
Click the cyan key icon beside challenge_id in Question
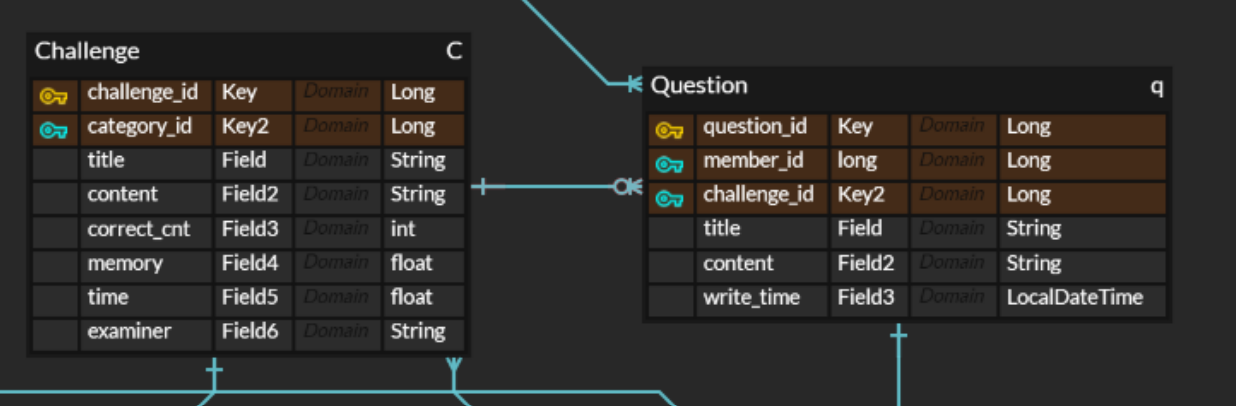click(670, 198)
